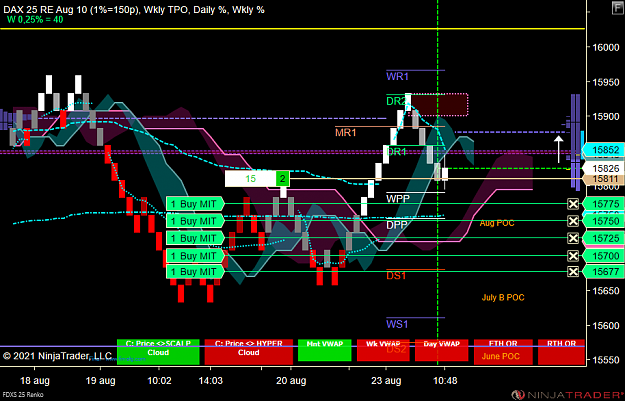This screenshot has height=401, width=625.
Task: Click the 20 aug date label
Action: pos(291,381)
